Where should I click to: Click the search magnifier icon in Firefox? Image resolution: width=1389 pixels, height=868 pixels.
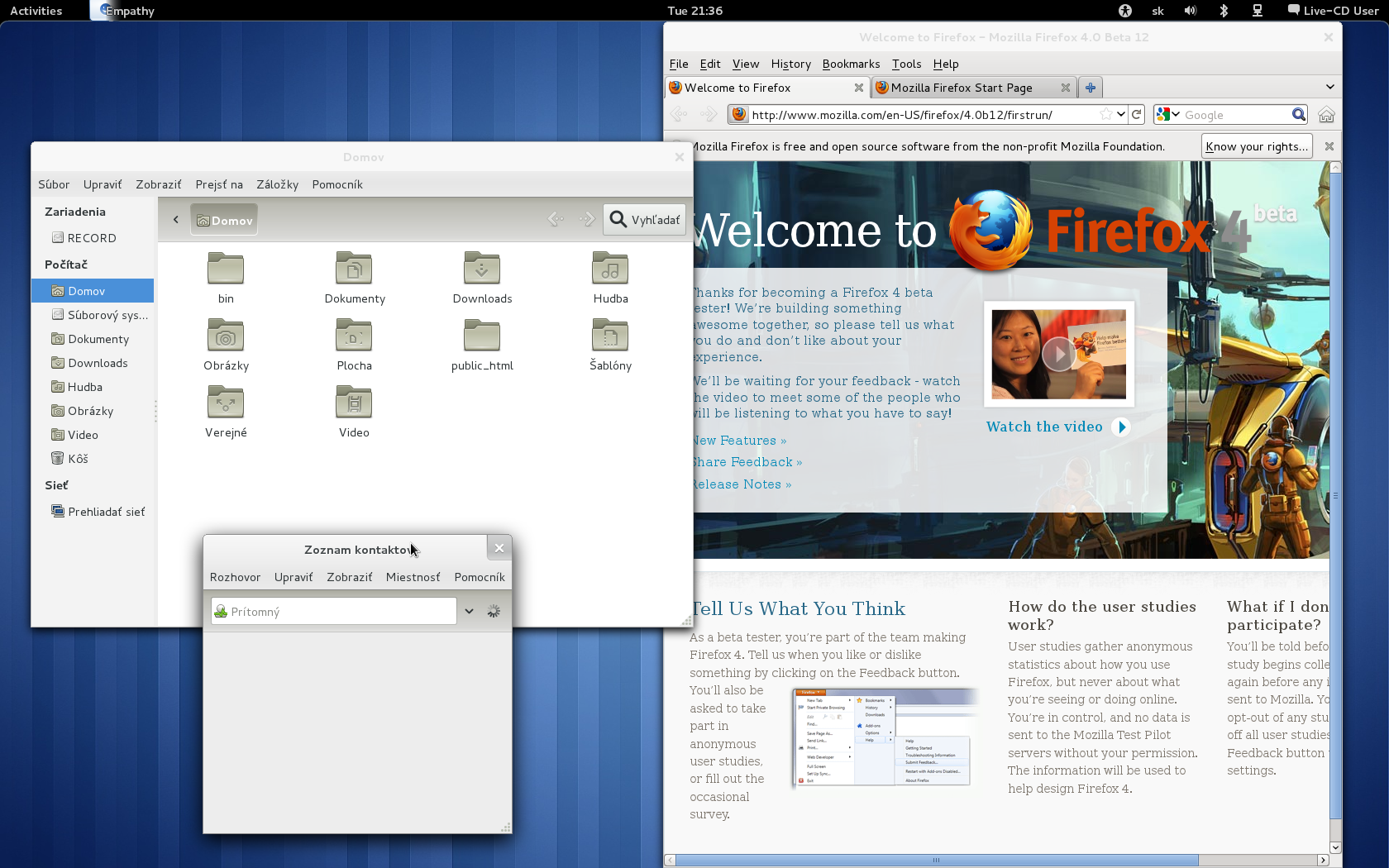click(1299, 115)
